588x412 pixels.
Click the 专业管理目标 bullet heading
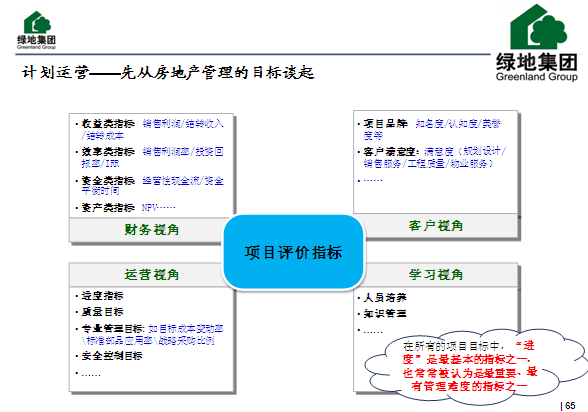[113, 329]
